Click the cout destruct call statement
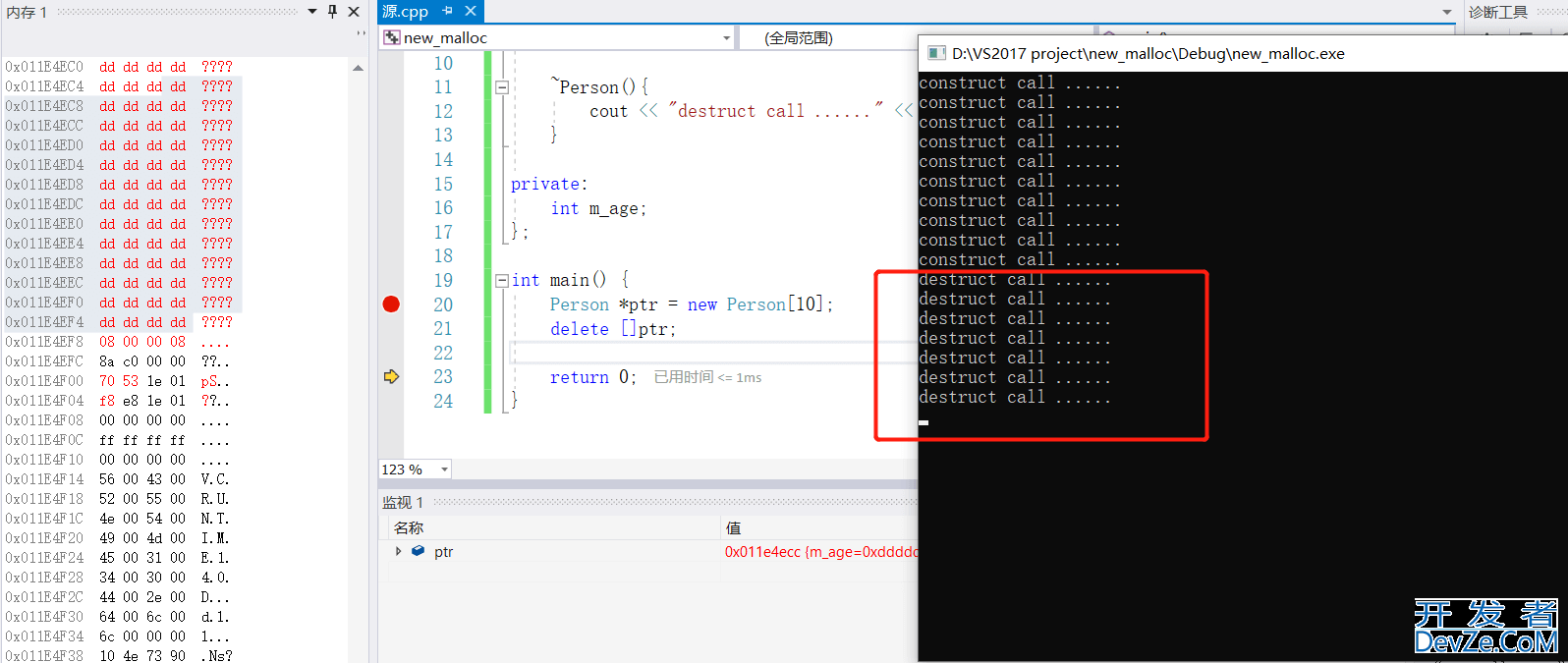The width and height of the screenshot is (1568, 663). click(752, 111)
